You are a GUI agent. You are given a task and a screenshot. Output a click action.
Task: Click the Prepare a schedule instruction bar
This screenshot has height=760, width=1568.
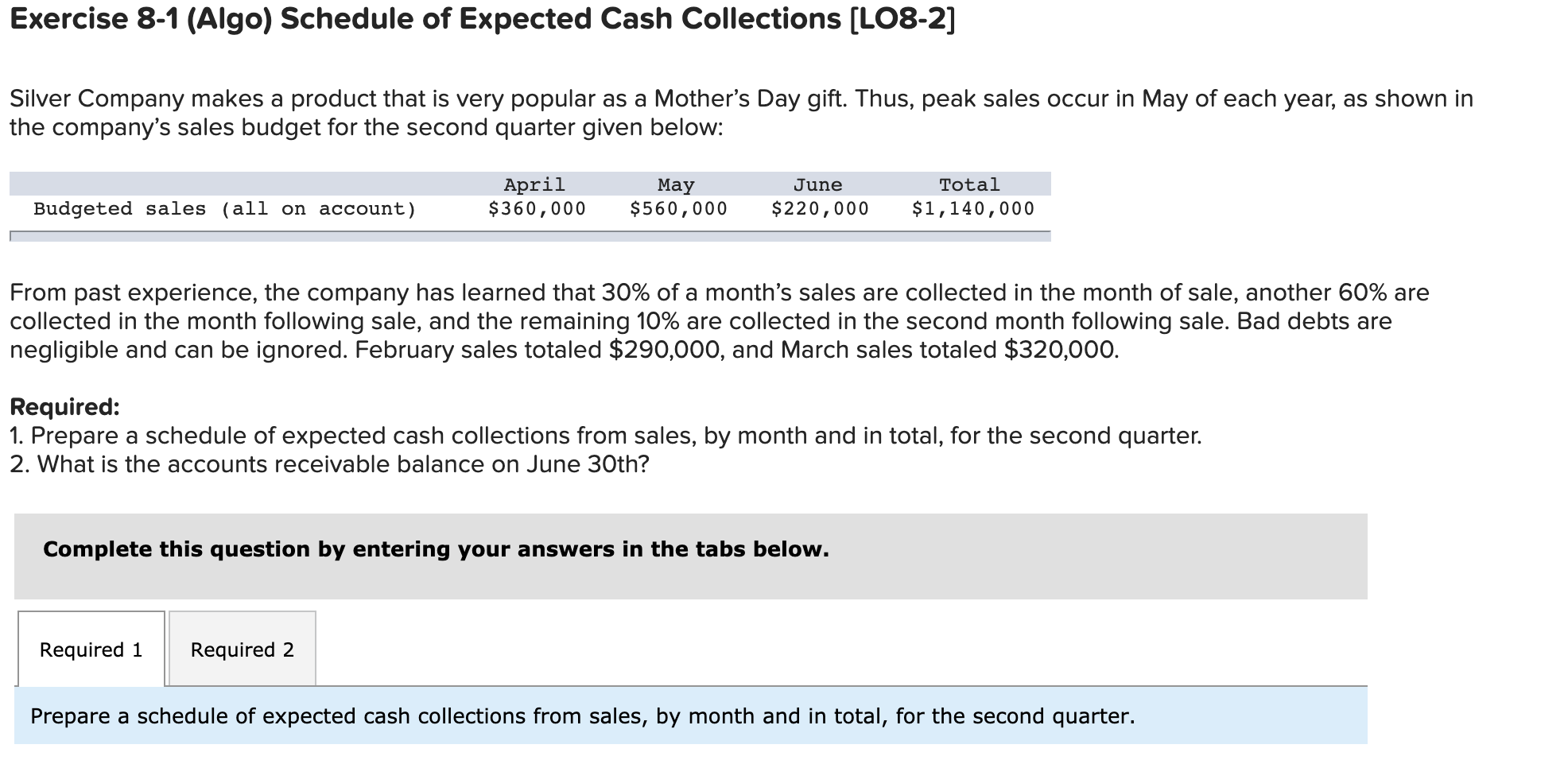(x=581, y=715)
